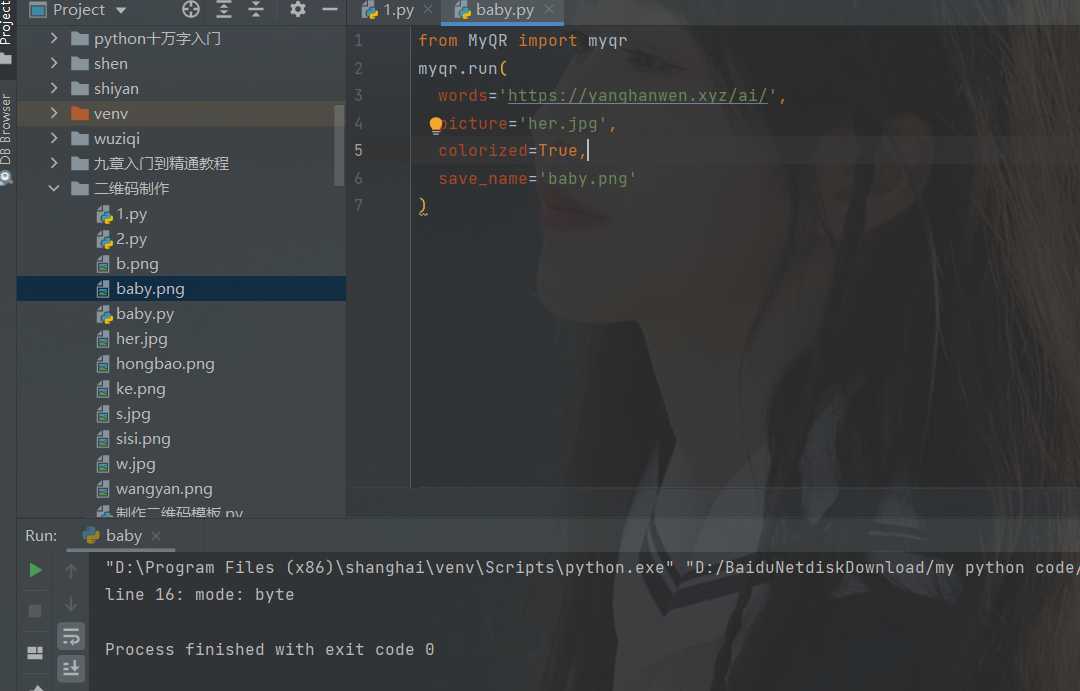
Task: Click the Collapse All icon in Project toolbar
Action: click(x=256, y=10)
